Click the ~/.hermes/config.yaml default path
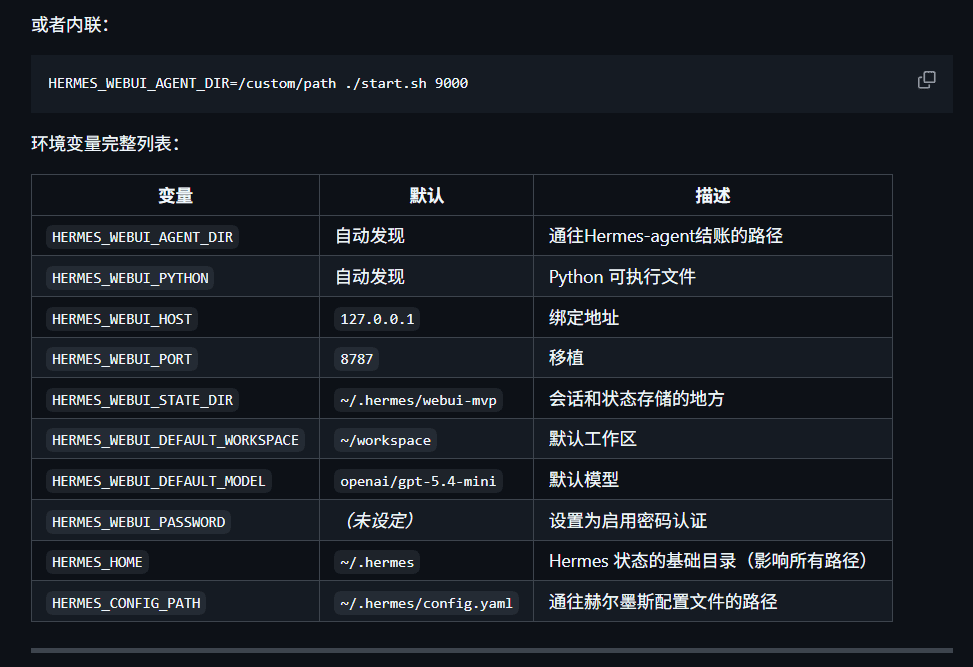Viewport: 973px width, 667px height. pos(426,604)
